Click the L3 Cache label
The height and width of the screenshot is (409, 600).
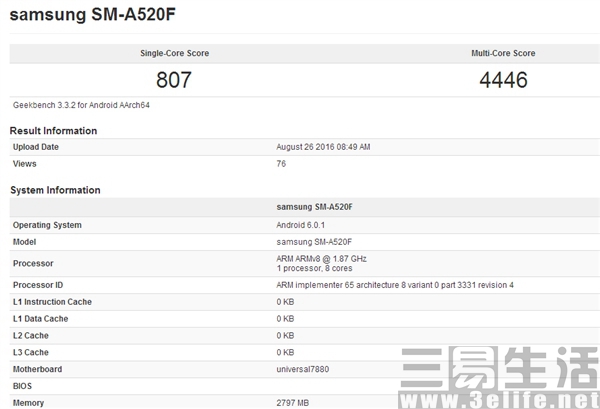[x=31, y=352]
